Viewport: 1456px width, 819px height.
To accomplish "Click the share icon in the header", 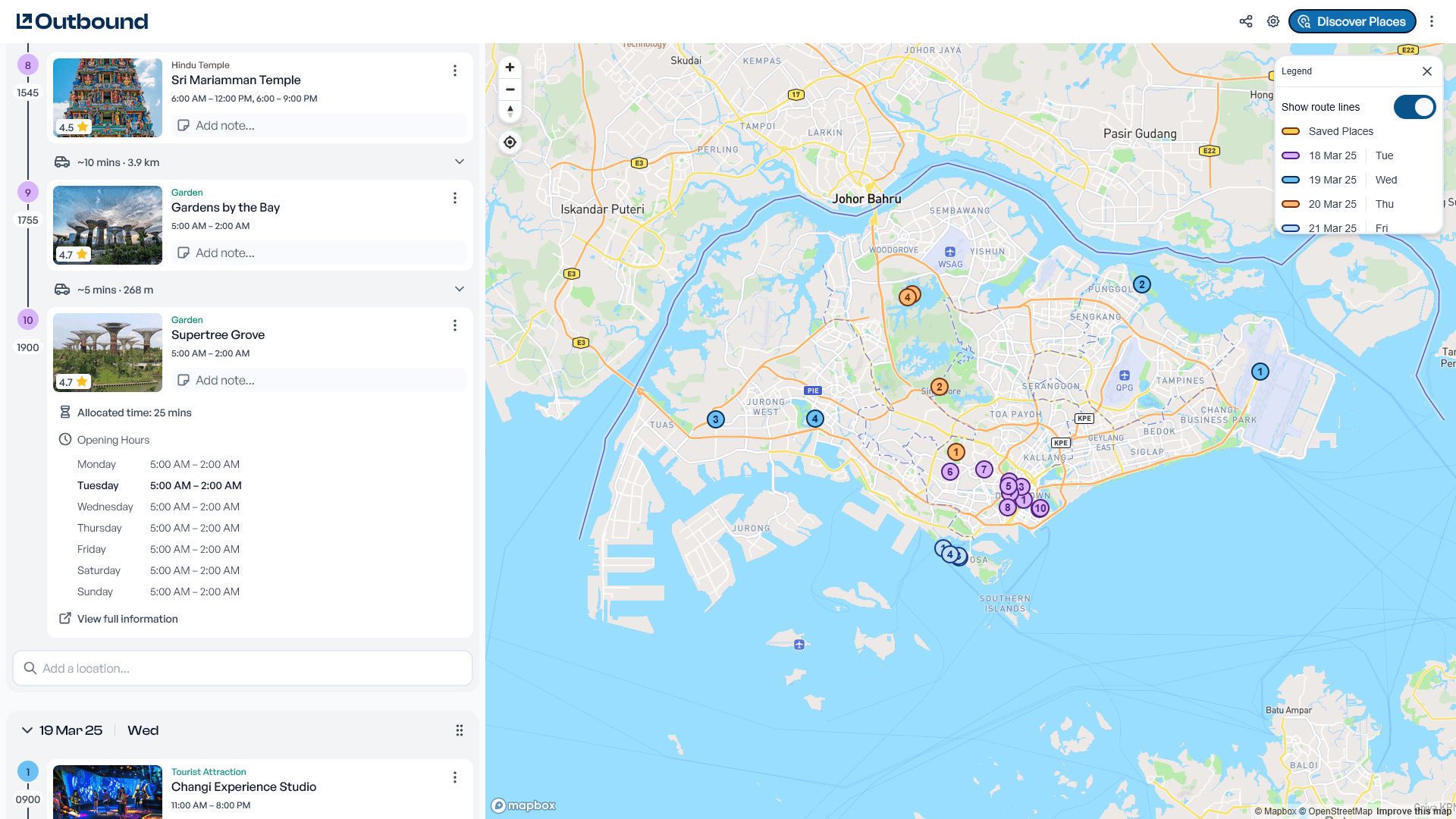I will 1246,21.
